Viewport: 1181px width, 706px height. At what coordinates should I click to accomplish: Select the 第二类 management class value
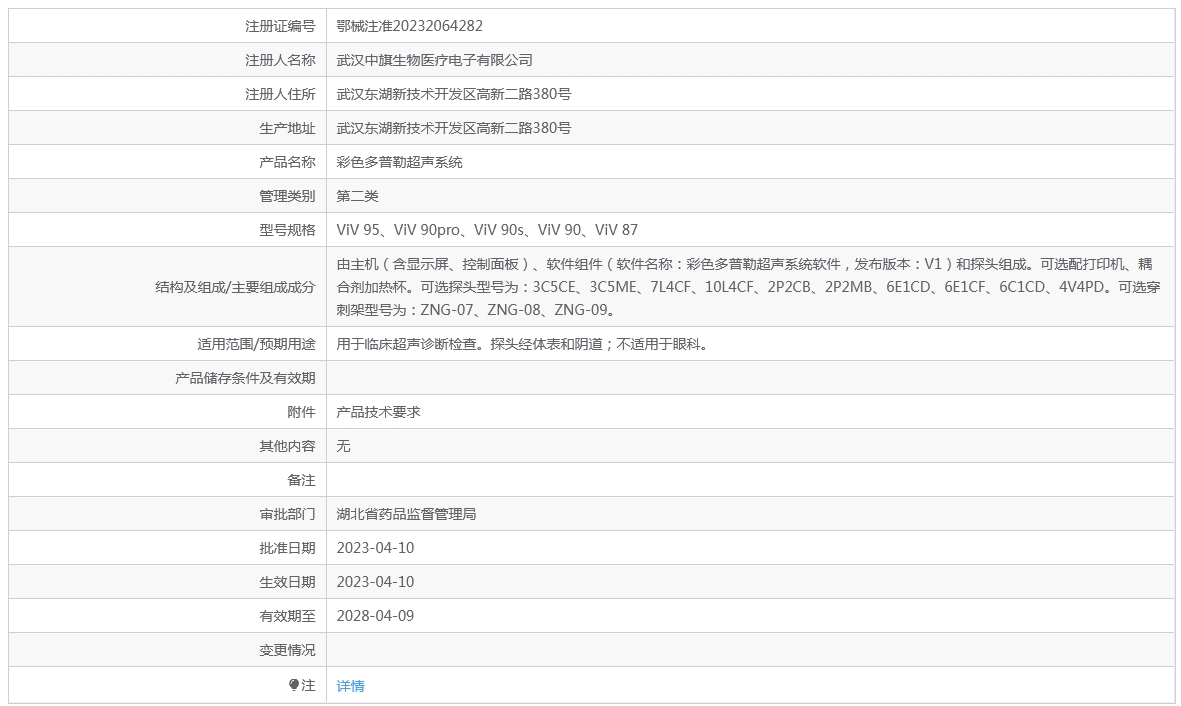coord(357,196)
